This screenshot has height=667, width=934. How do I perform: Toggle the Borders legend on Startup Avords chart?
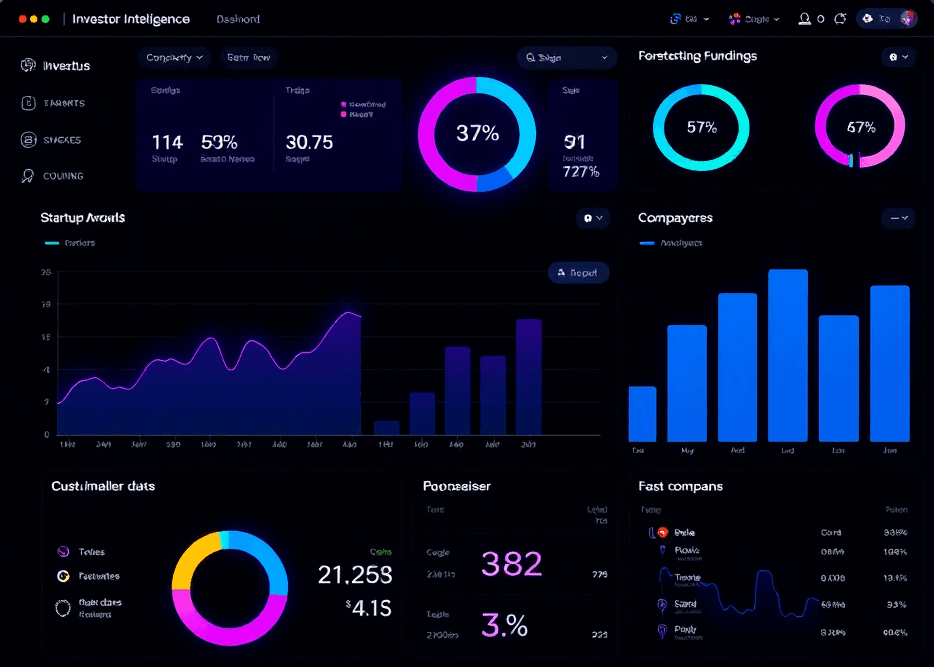click(70, 243)
